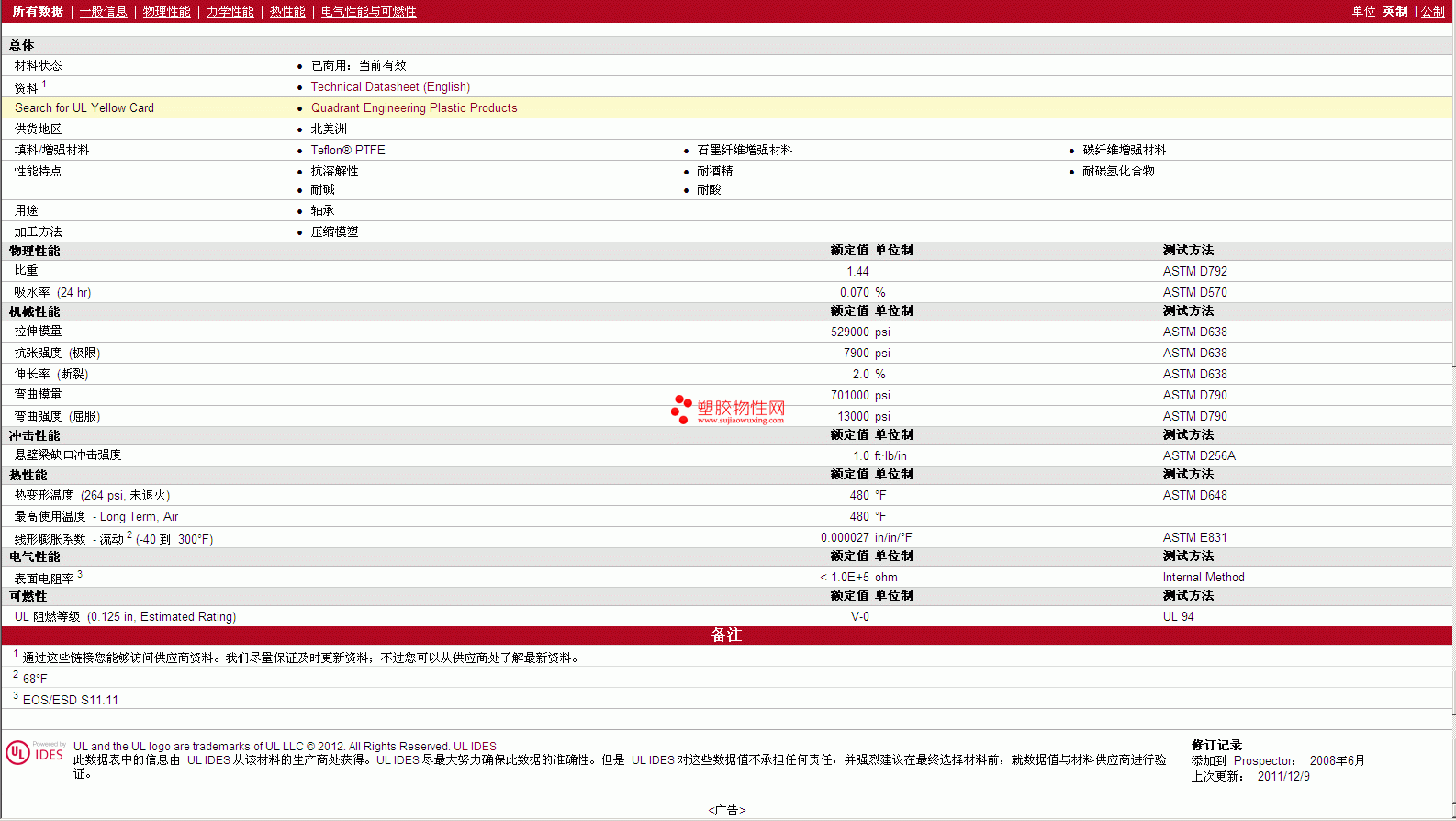The width and height of the screenshot is (1456, 821).
Task: Select 北美洲 supply region text
Action: (329, 129)
